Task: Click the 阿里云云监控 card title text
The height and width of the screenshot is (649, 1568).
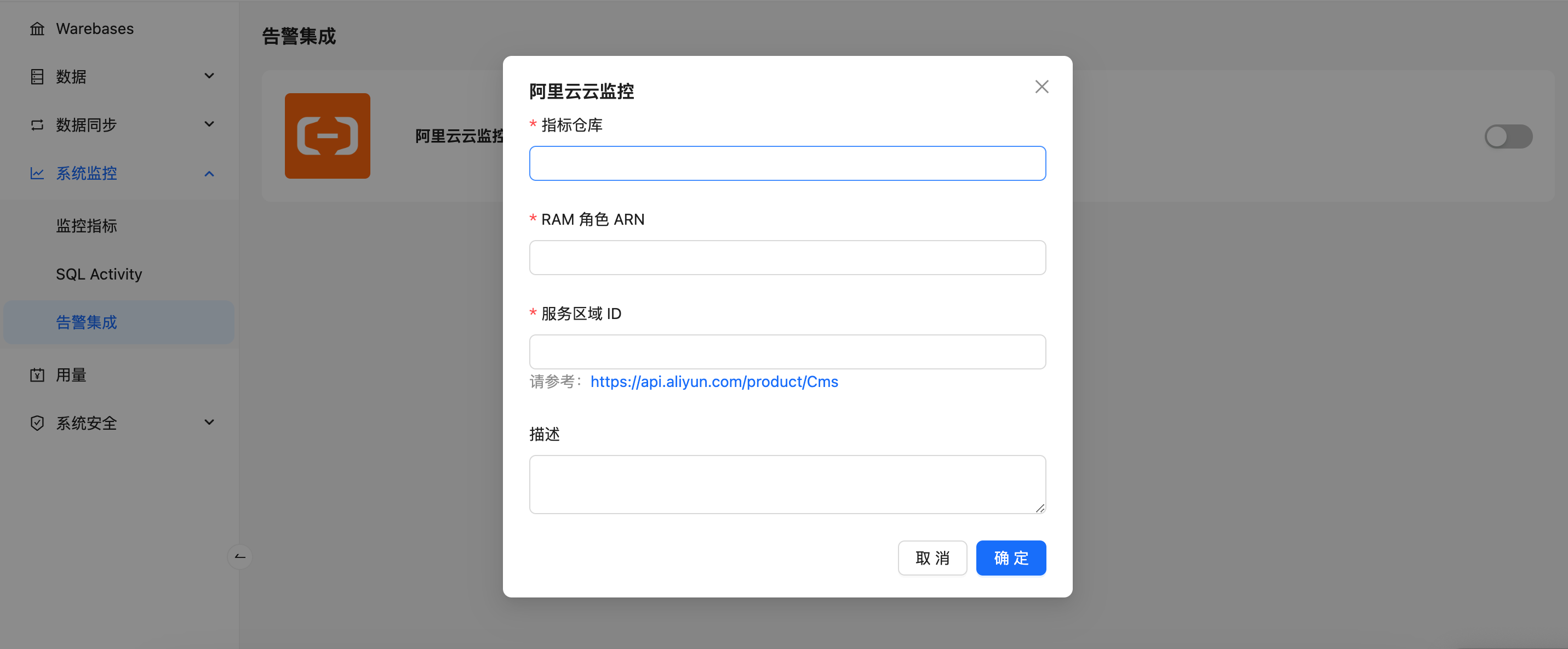Action: pos(459,136)
